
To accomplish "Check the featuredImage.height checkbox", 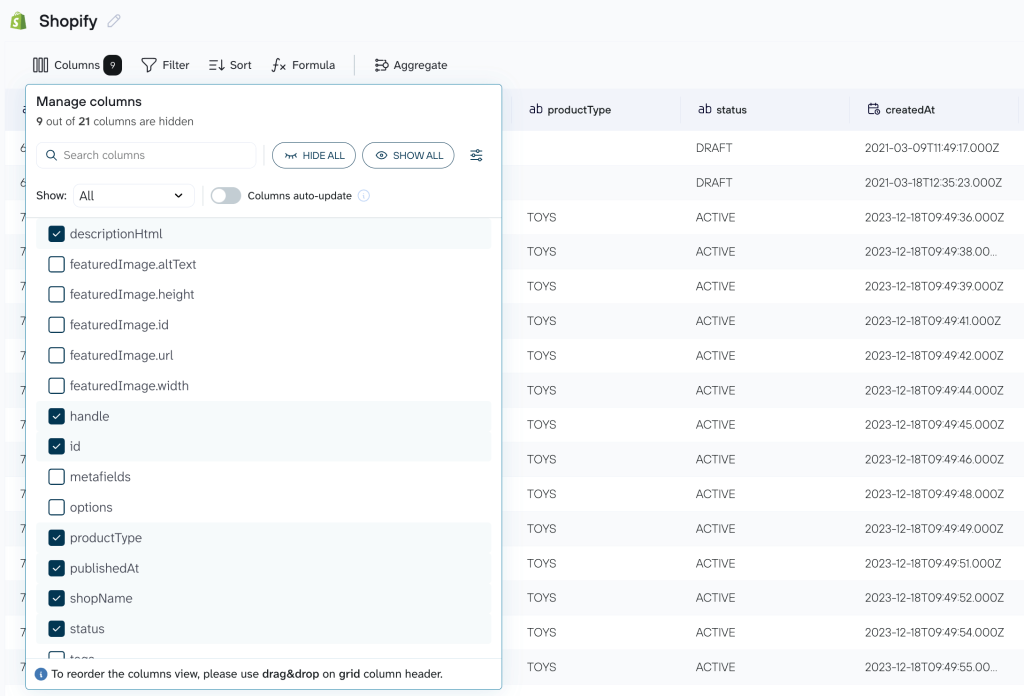I will coord(57,294).
